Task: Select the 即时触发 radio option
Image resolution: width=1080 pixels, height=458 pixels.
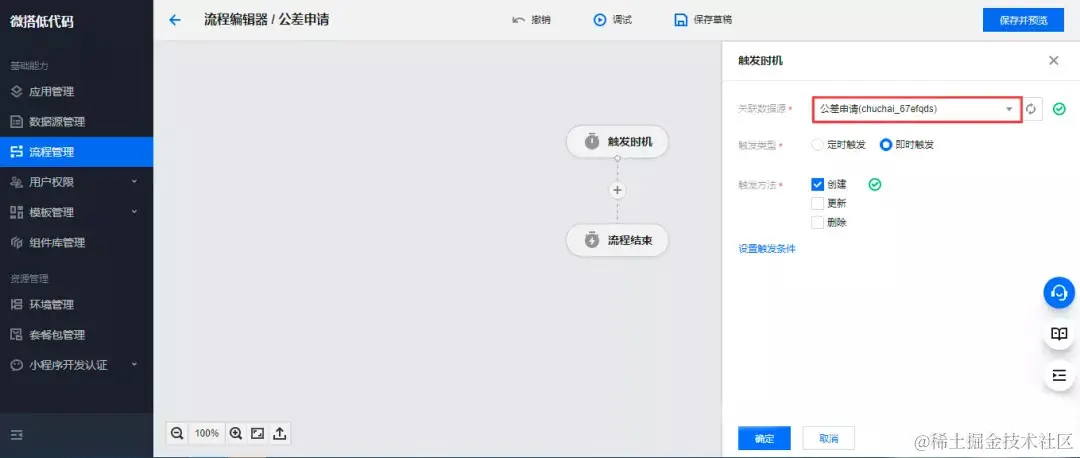Action: (x=886, y=145)
